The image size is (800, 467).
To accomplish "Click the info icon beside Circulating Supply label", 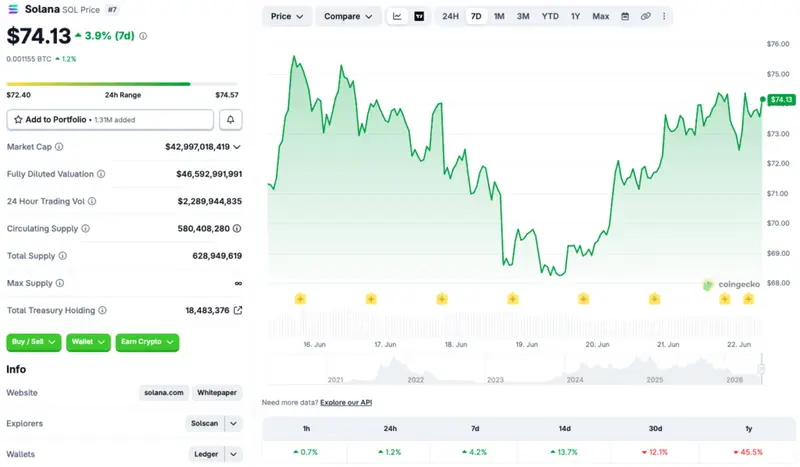I will pos(86,229).
